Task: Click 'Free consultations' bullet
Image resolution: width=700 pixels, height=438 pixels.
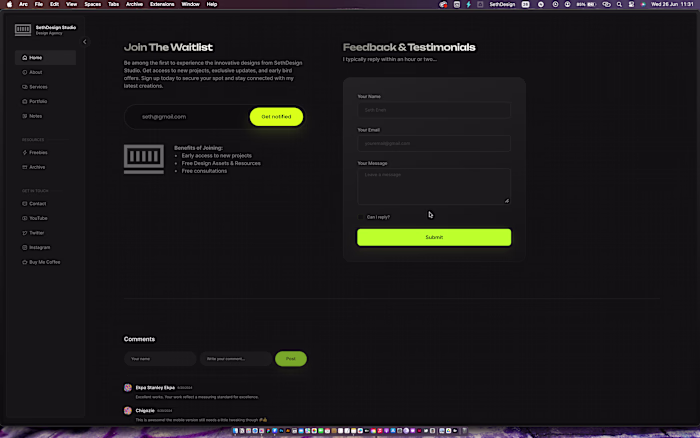Action: click(204, 171)
